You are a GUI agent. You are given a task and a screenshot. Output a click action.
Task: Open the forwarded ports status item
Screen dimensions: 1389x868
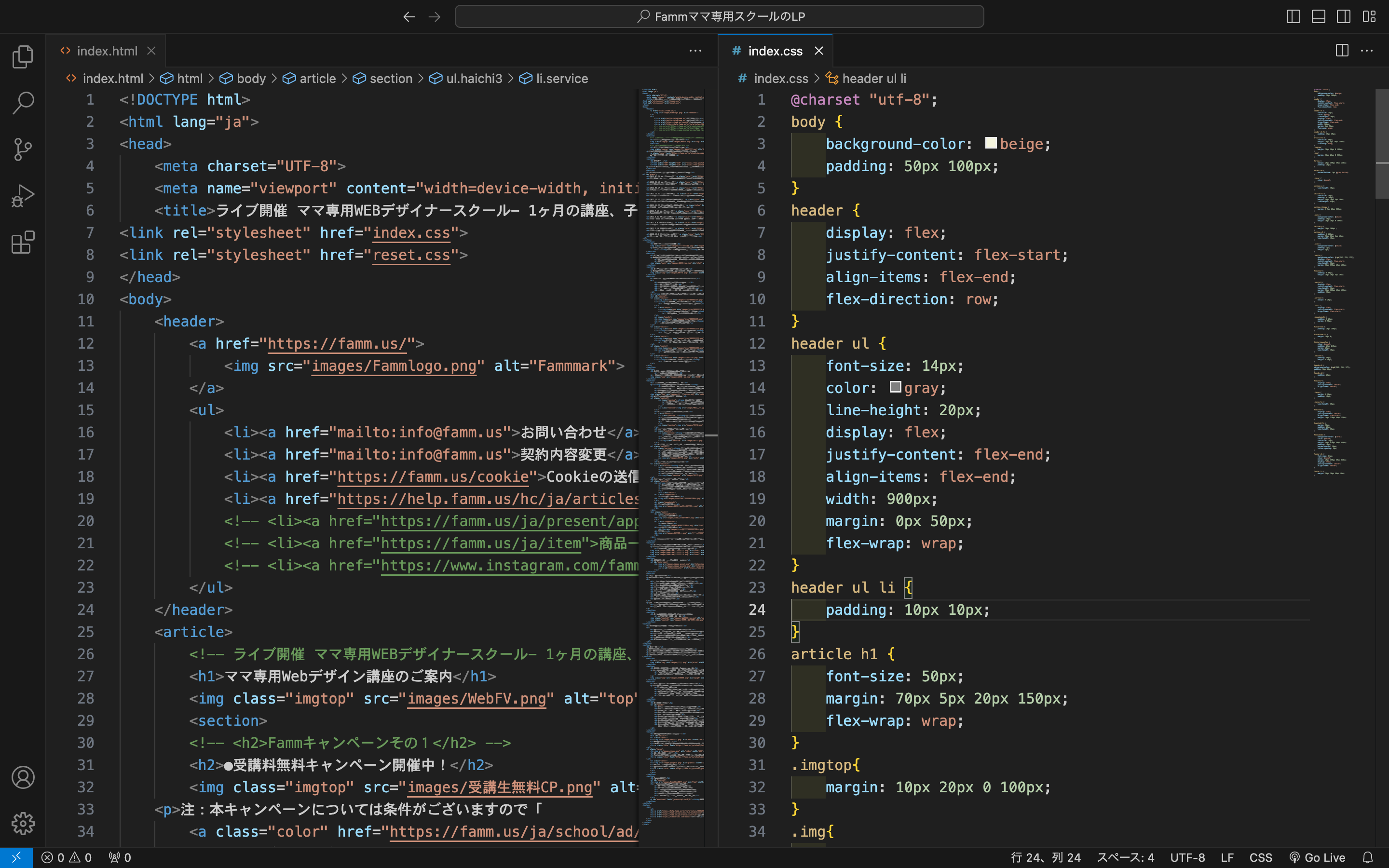(x=120, y=857)
